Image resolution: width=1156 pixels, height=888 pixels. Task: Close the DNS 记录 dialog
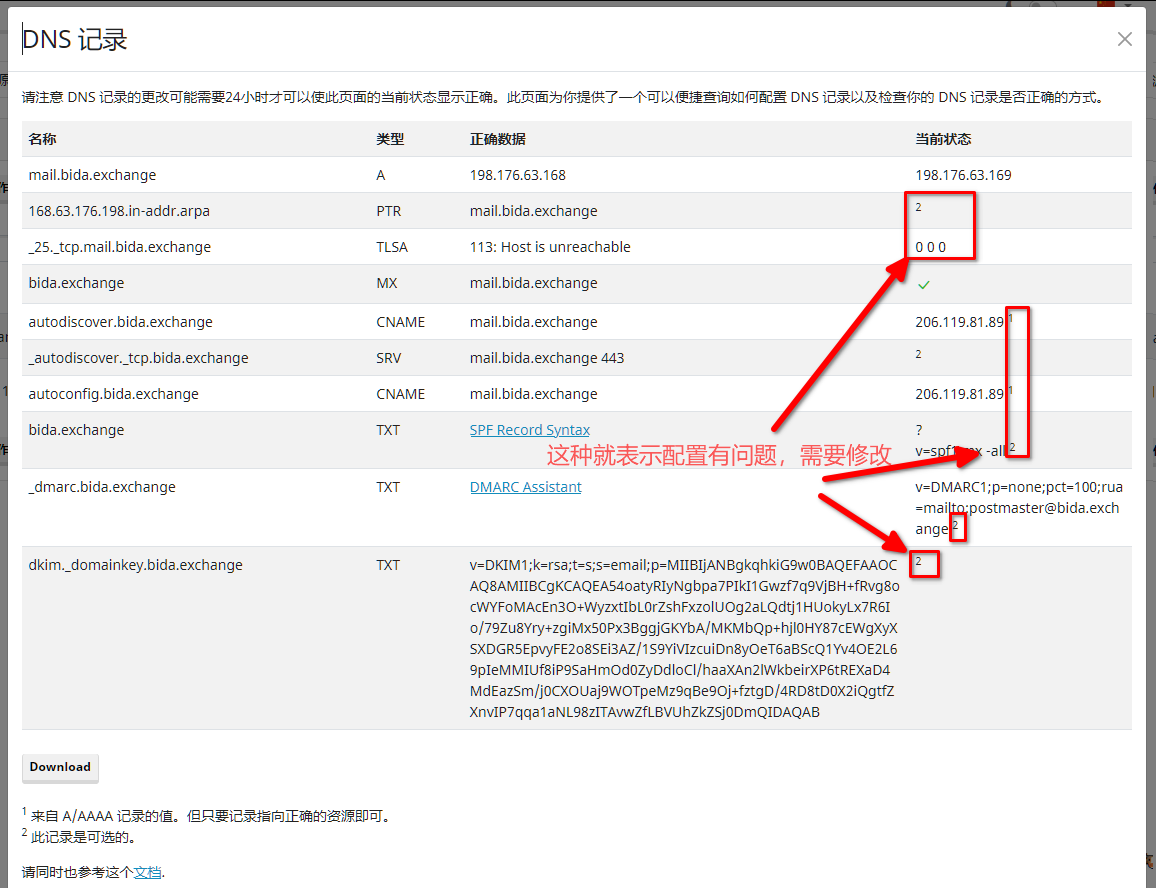[1125, 39]
